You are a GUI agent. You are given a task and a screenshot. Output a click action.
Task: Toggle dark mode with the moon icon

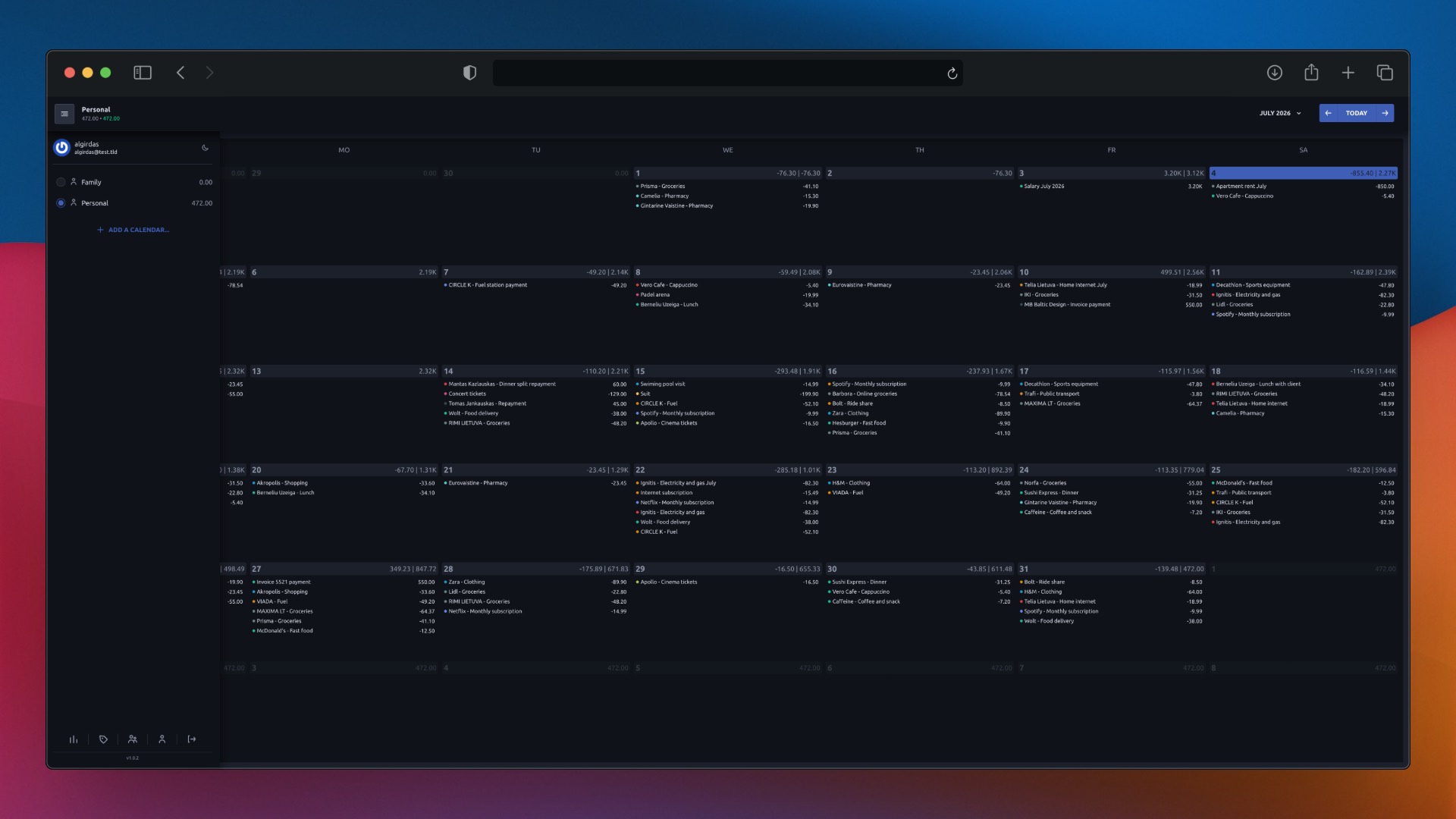click(205, 148)
